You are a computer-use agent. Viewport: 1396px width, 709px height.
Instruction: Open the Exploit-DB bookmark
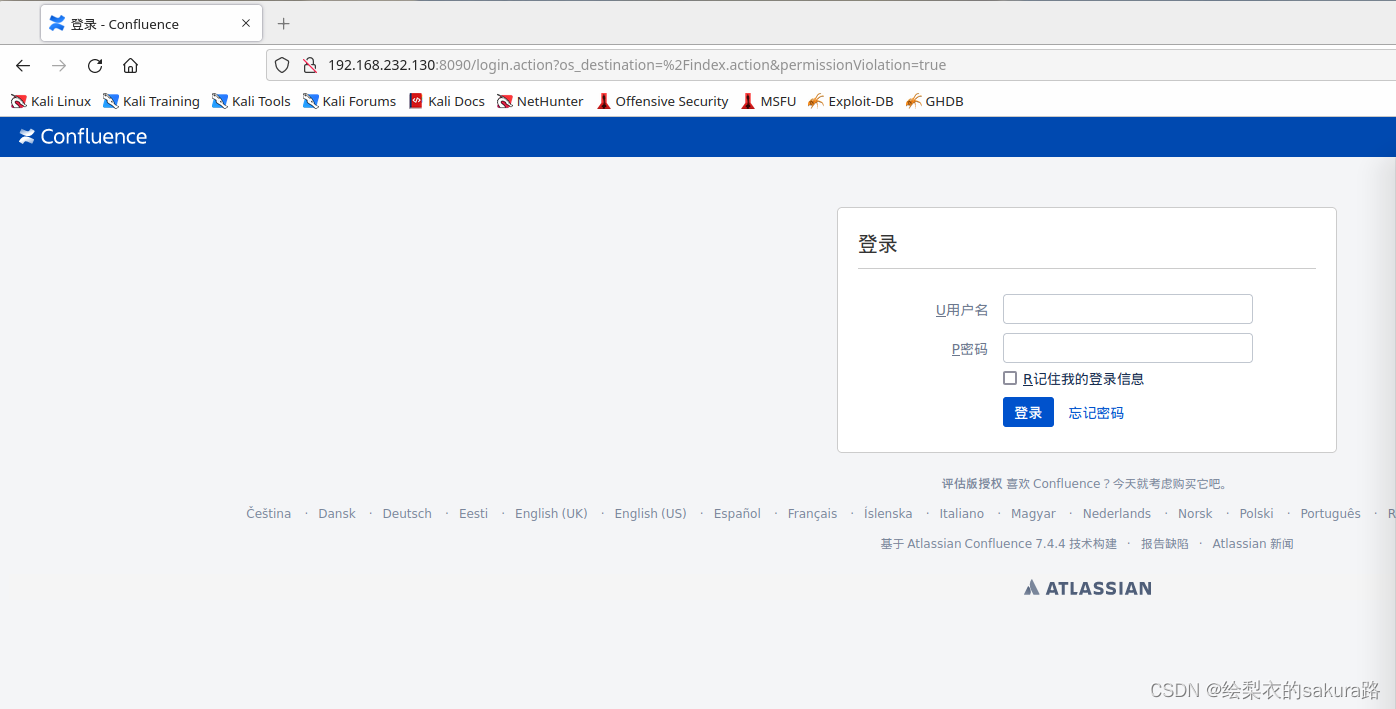click(x=851, y=101)
